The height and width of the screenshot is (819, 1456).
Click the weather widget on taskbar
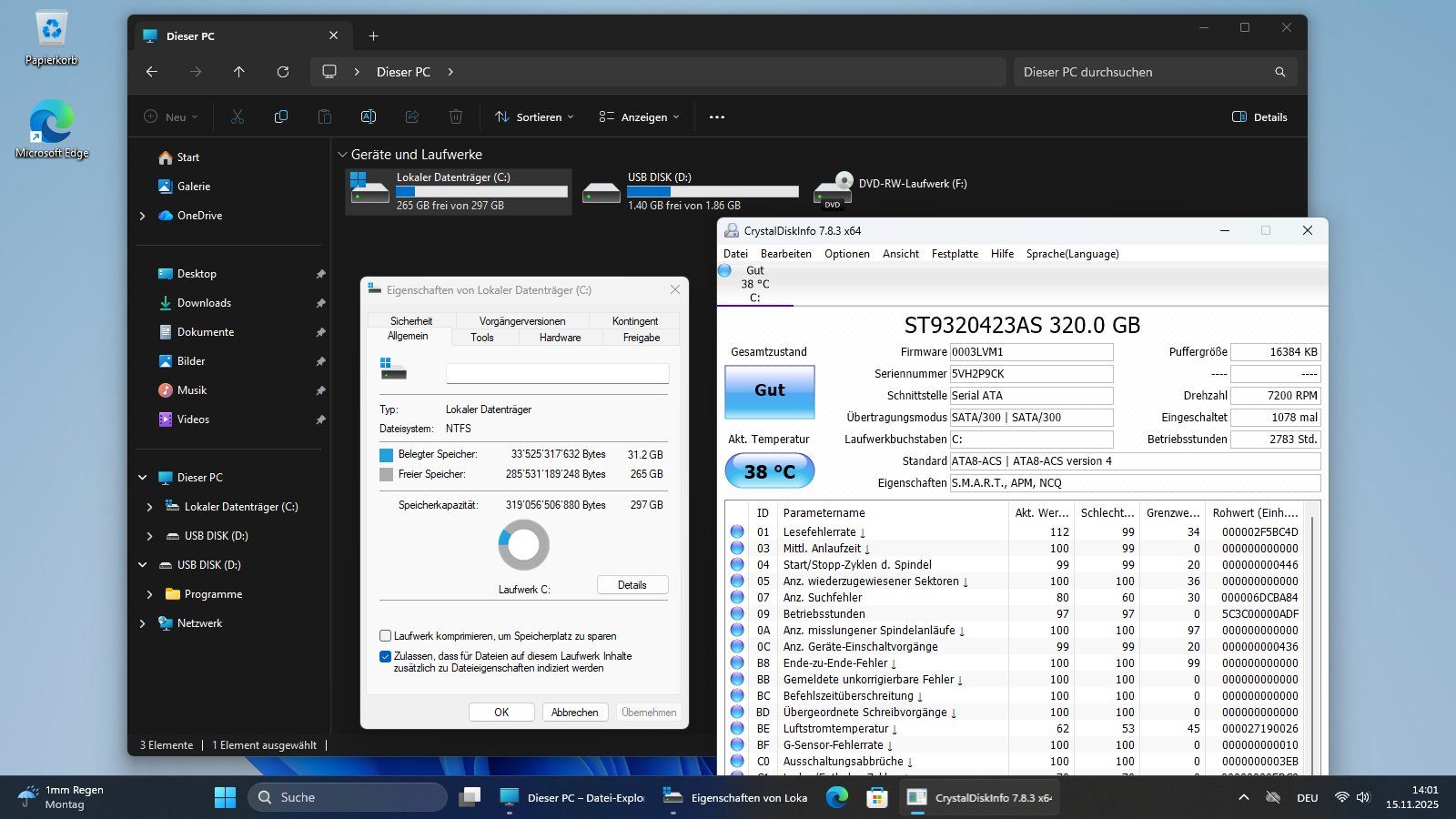tap(62, 797)
